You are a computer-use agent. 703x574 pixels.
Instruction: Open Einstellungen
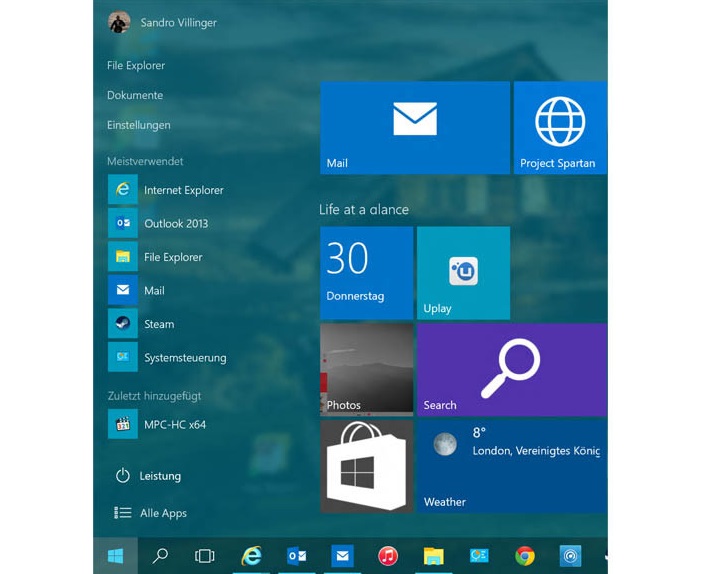point(139,125)
